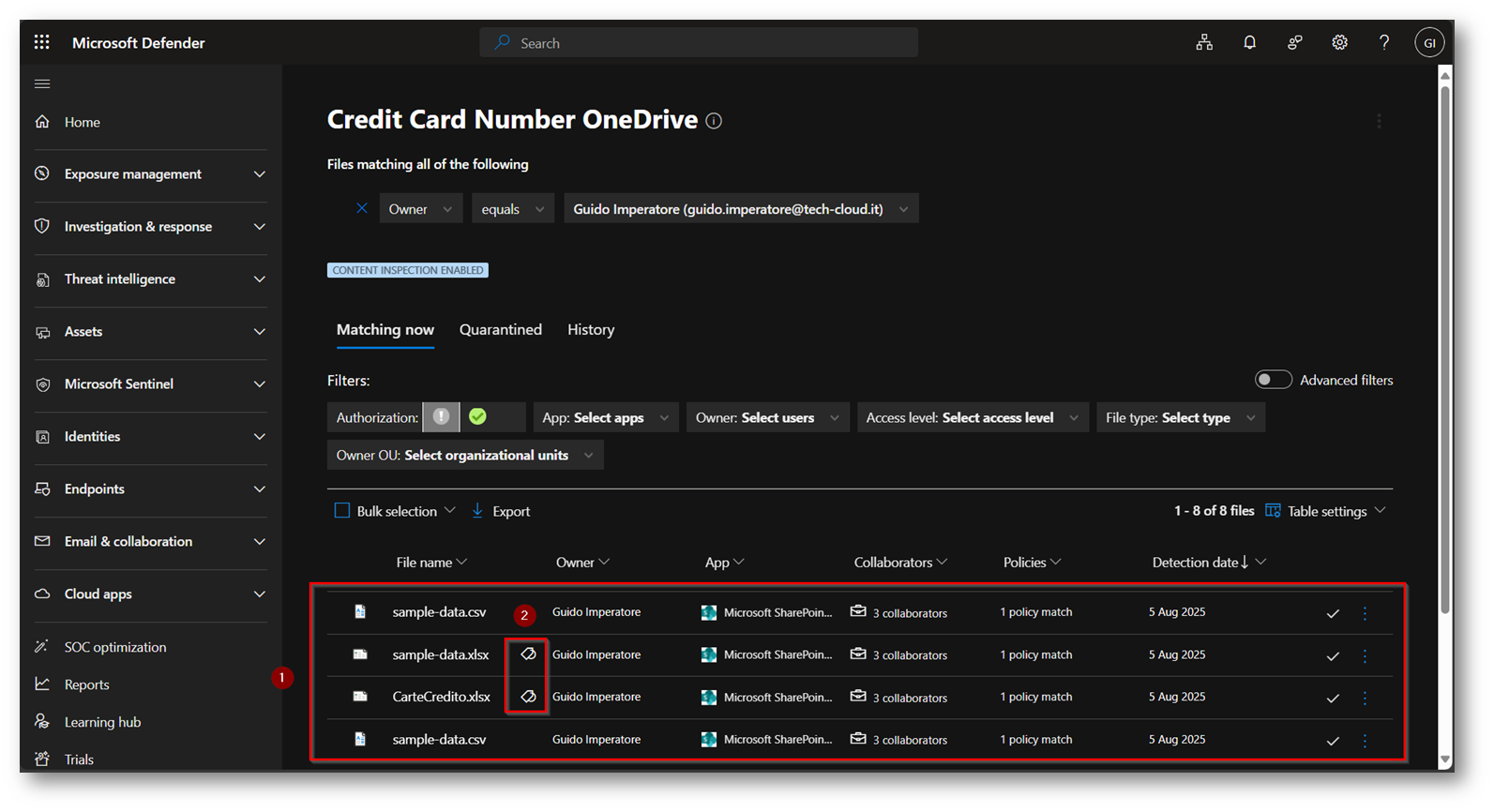
Task: Open the Access level dropdown
Action: 972,417
